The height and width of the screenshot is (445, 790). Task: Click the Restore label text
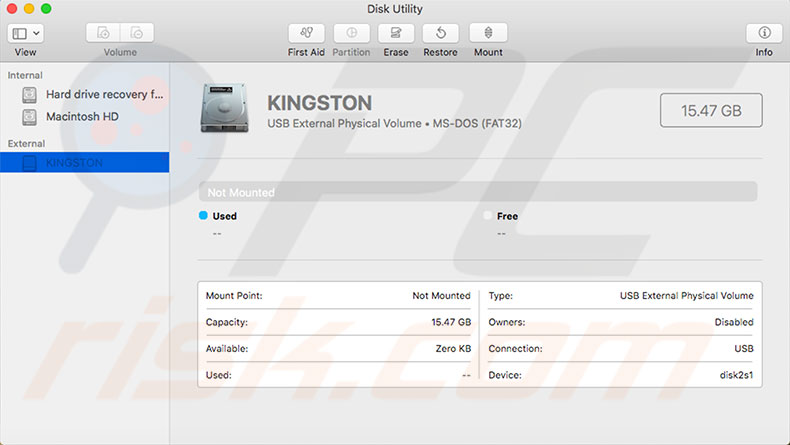point(440,52)
